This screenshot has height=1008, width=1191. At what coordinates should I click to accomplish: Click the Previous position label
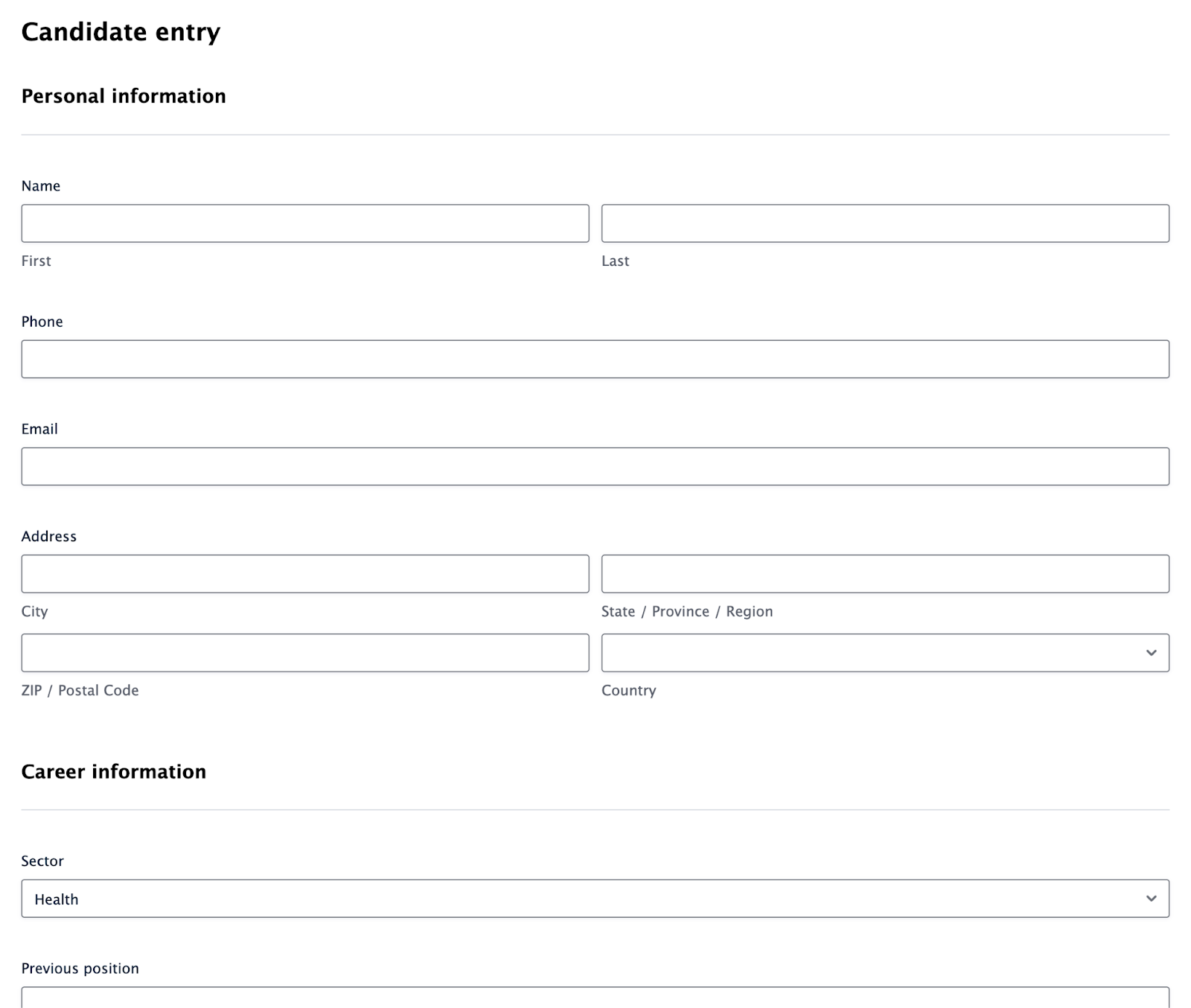tap(80, 968)
